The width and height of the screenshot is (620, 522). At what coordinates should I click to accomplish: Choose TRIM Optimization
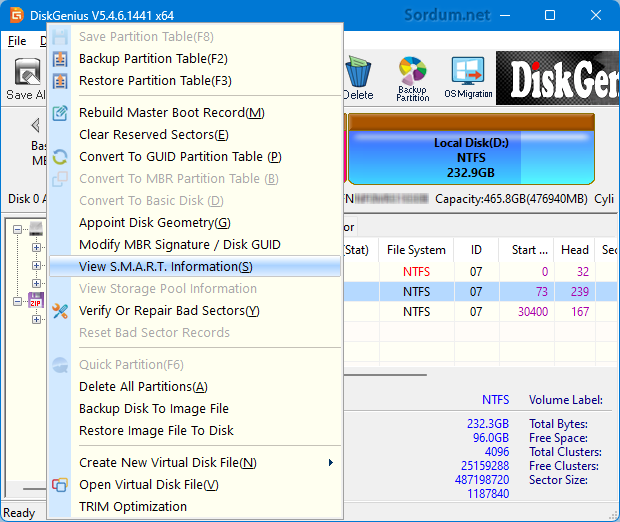(x=195, y=507)
